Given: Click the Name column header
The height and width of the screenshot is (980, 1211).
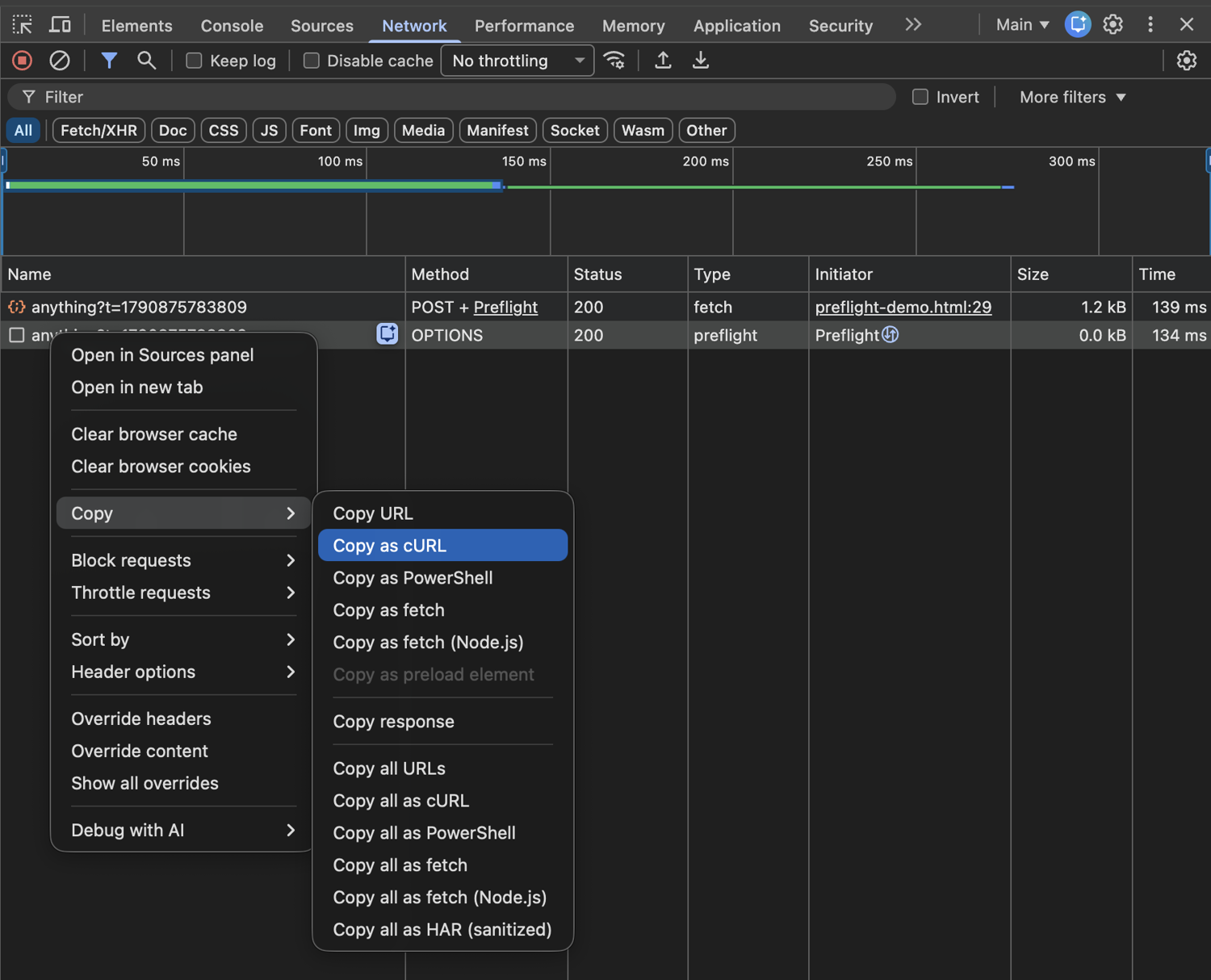Looking at the screenshot, I should click(x=203, y=274).
